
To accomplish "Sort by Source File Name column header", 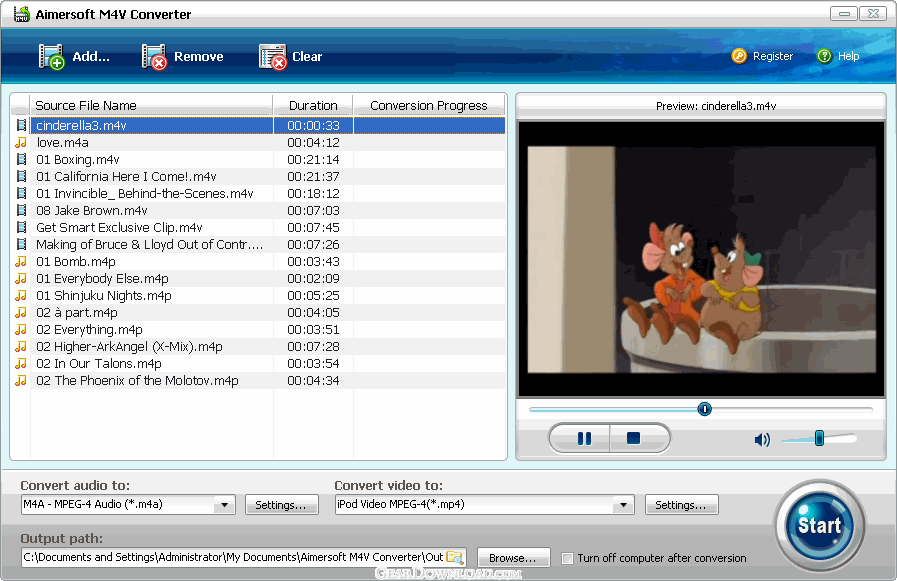I will click(x=151, y=106).
